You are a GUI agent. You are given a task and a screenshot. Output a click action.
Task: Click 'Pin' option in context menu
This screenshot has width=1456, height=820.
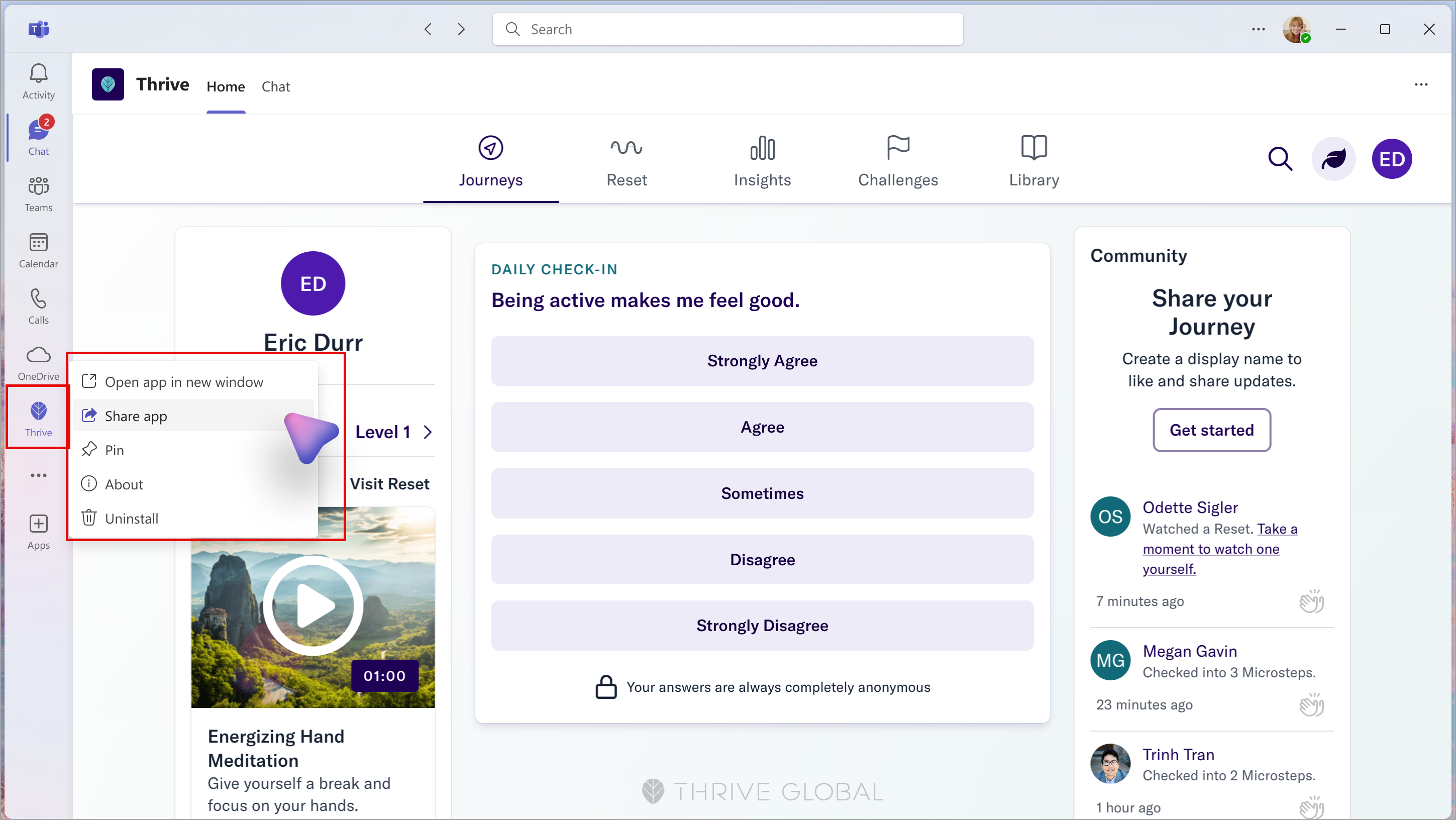tap(115, 450)
